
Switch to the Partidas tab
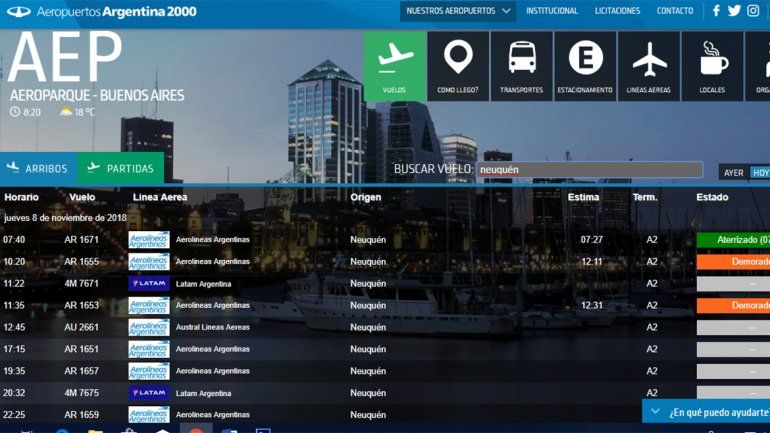click(121, 168)
